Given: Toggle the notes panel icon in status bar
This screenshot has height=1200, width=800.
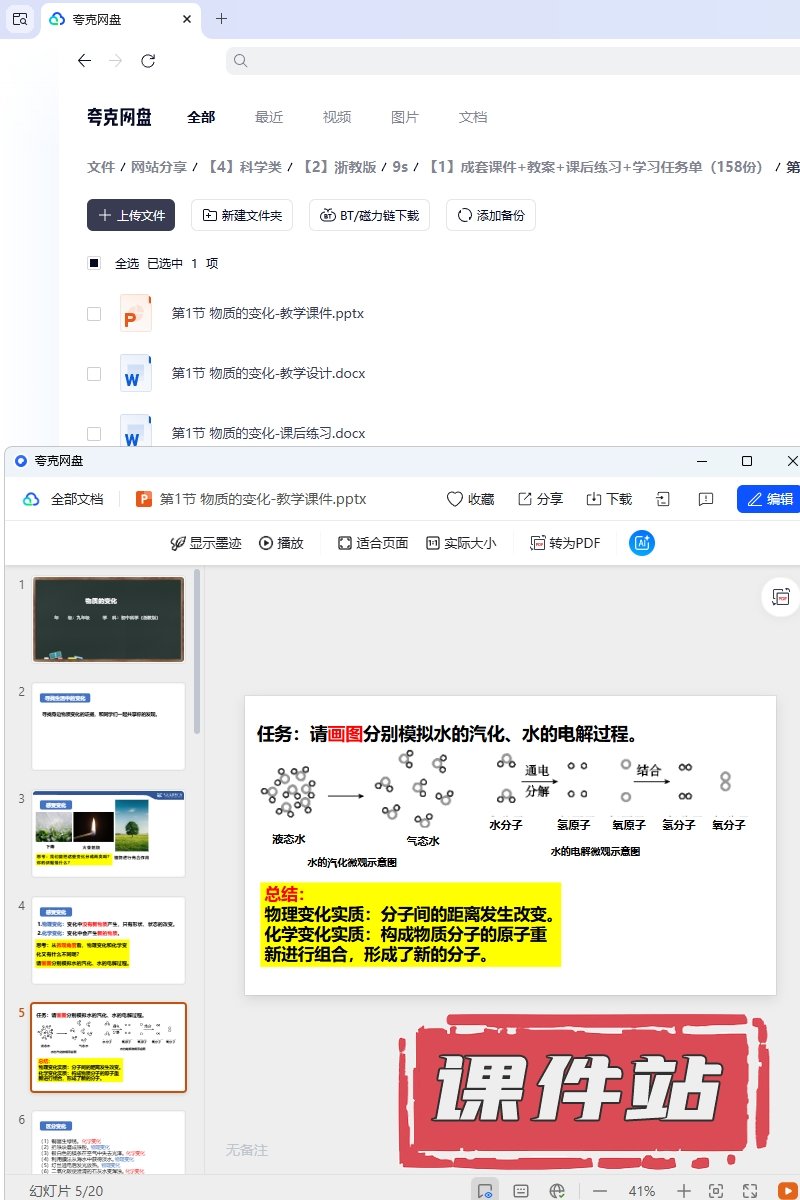Looking at the screenshot, I should (x=521, y=1190).
